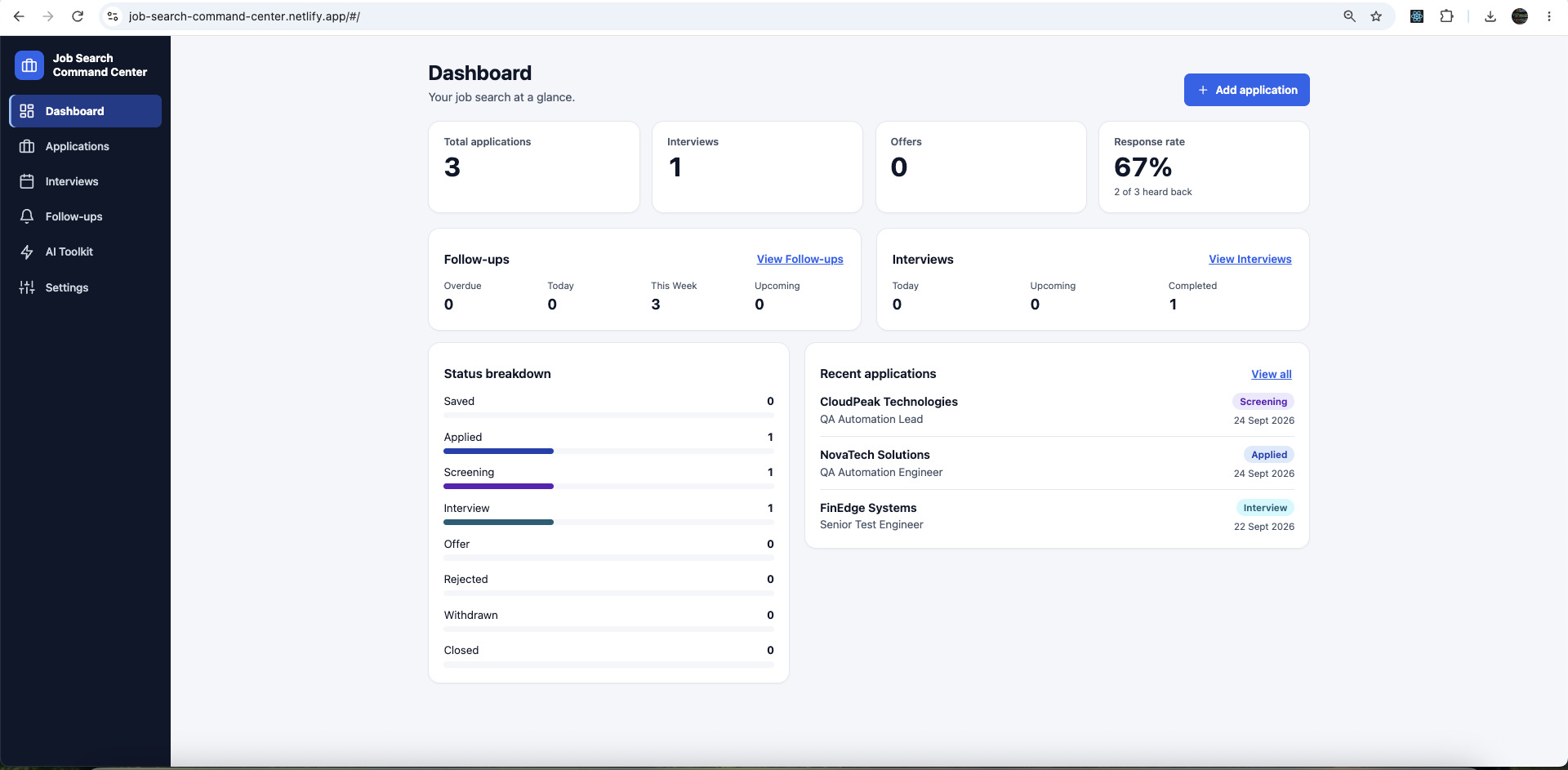This screenshot has width=1568, height=770.
Task: Click the React DevTools extension icon
Action: pos(1417,16)
